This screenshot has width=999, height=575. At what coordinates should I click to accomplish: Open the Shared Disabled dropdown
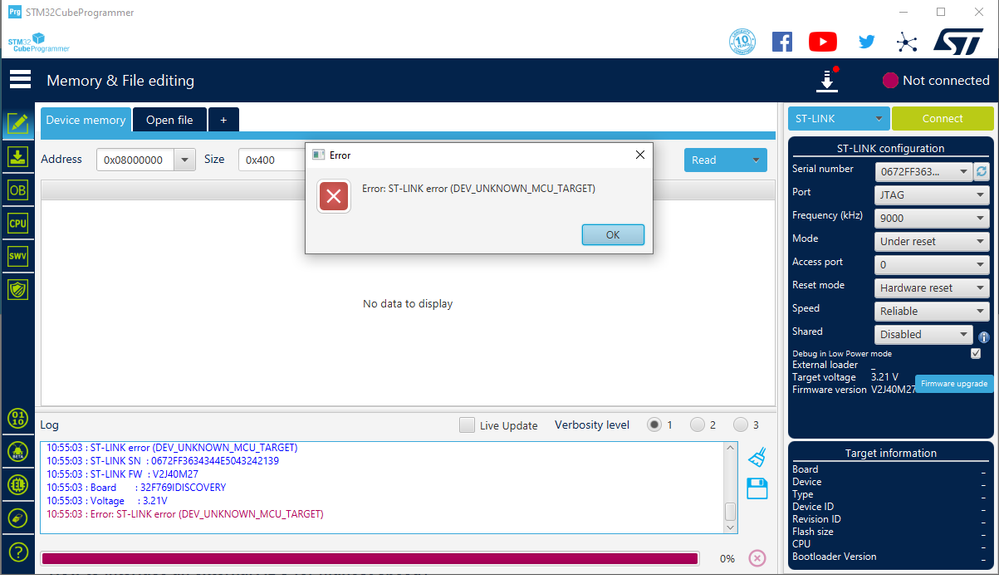923,334
